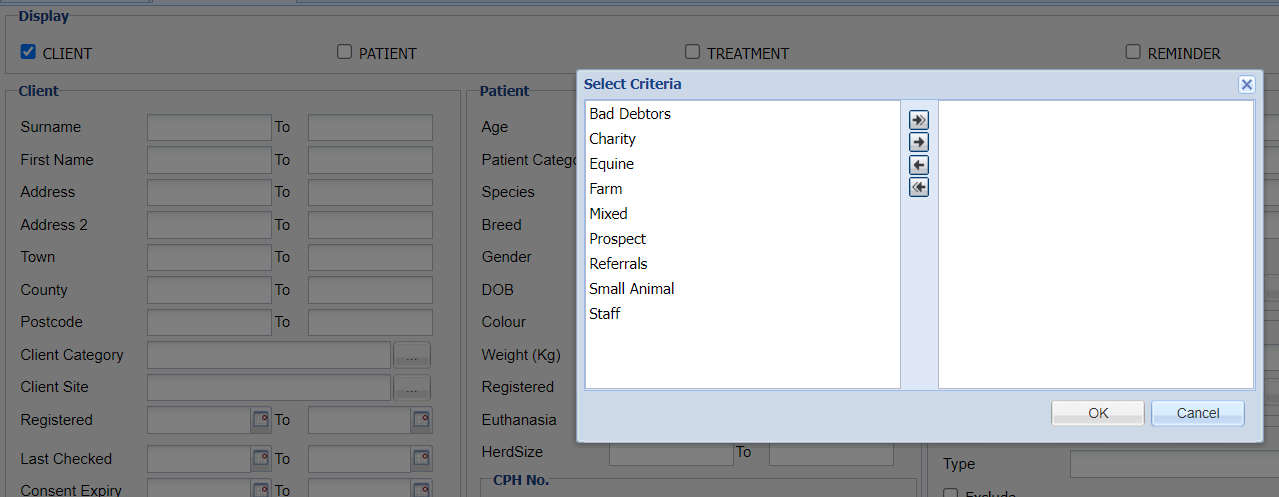The image size is (1279, 497).
Task: Uncheck the CLIENT display checkbox
Action: (28, 52)
